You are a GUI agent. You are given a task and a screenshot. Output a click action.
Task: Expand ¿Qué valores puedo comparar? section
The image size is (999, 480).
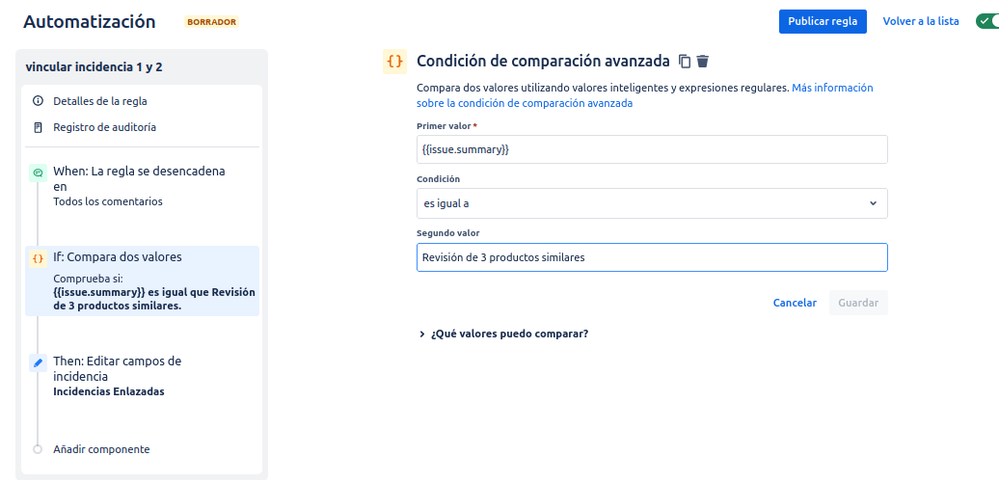[x=503, y=334]
